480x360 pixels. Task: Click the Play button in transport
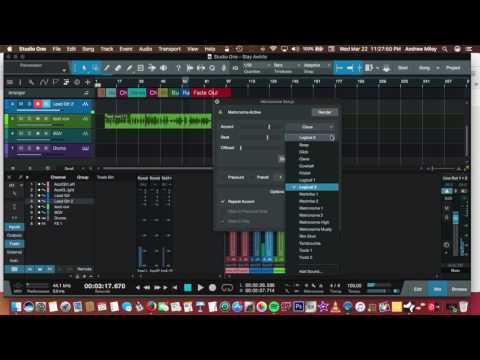200,287
